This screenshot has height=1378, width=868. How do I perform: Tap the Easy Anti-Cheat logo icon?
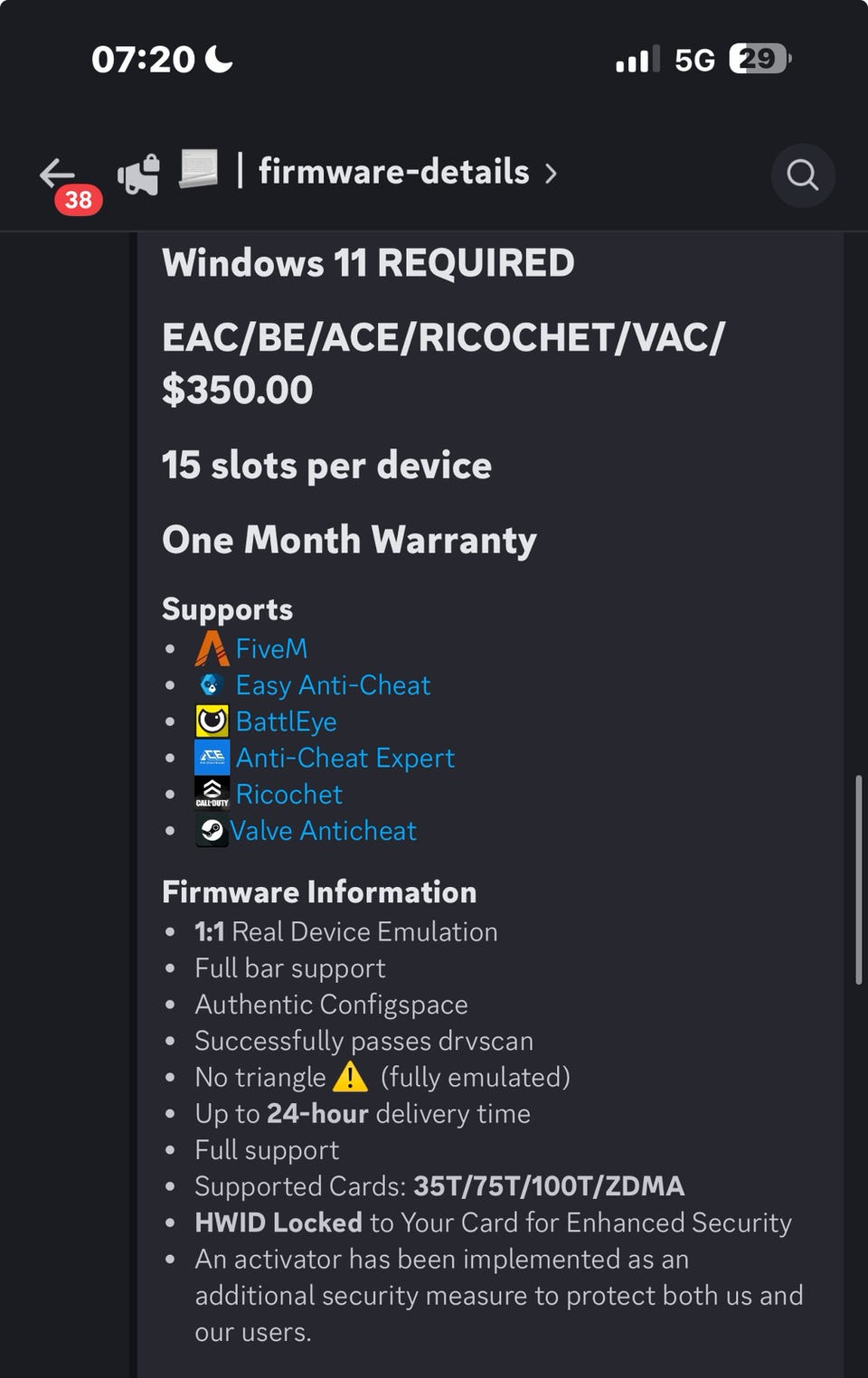click(212, 684)
